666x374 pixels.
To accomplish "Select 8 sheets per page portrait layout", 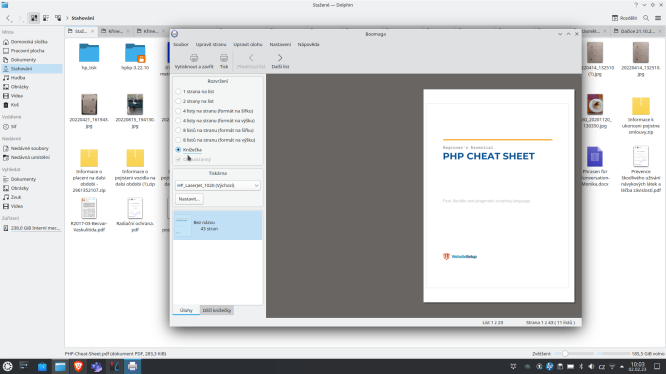I will click(x=216, y=140).
